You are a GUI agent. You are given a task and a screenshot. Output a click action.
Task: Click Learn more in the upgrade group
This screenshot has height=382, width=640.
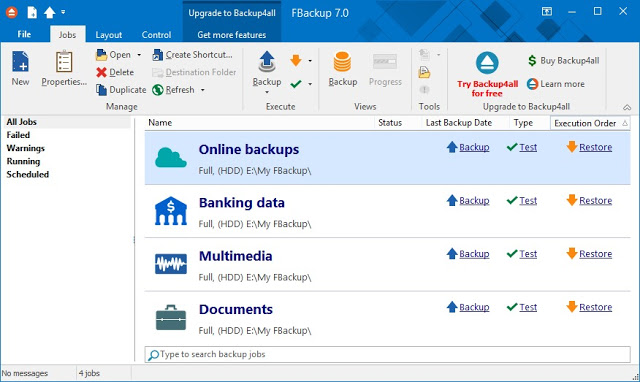click(556, 84)
